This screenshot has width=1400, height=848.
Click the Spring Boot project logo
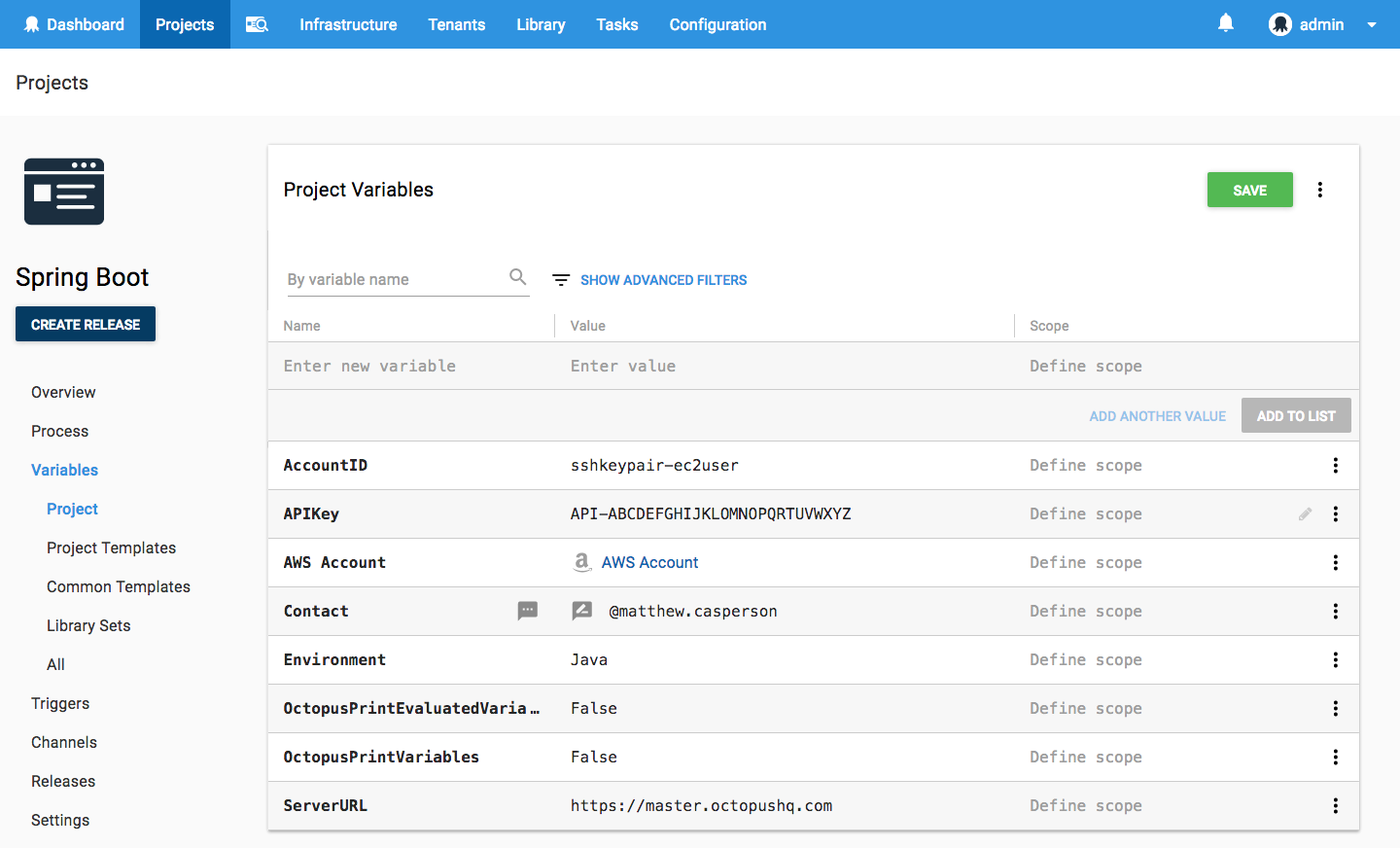pyautogui.click(x=63, y=192)
